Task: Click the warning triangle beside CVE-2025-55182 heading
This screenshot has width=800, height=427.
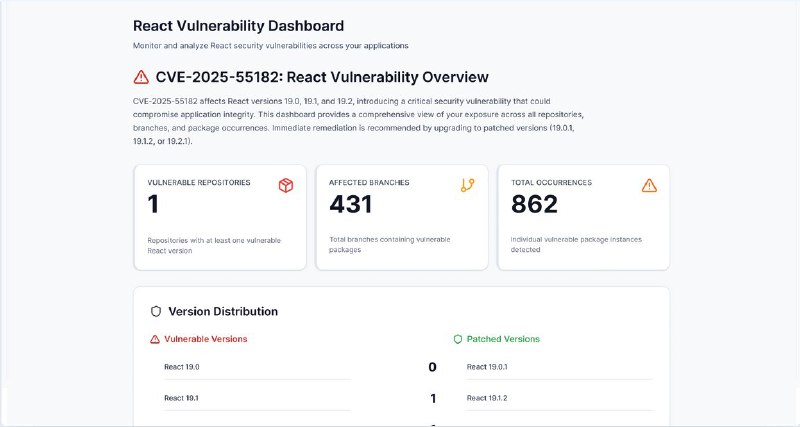Action: pyautogui.click(x=141, y=77)
